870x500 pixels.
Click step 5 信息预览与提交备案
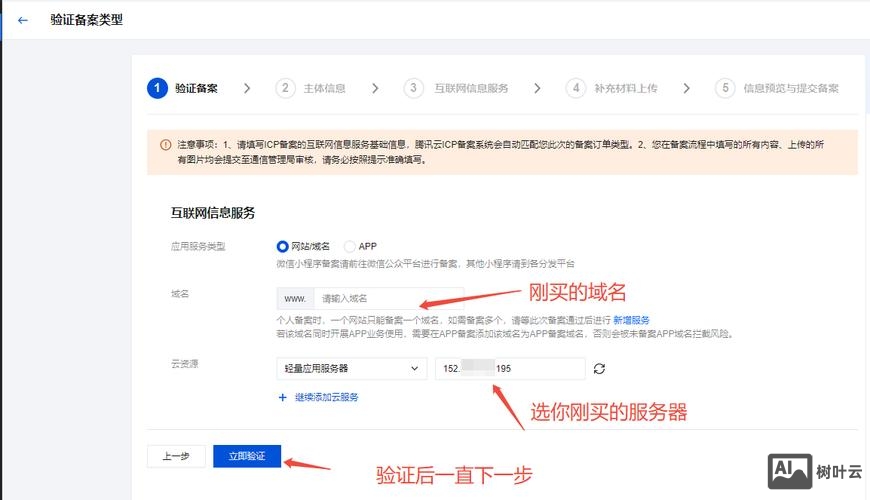pyautogui.click(x=777, y=88)
